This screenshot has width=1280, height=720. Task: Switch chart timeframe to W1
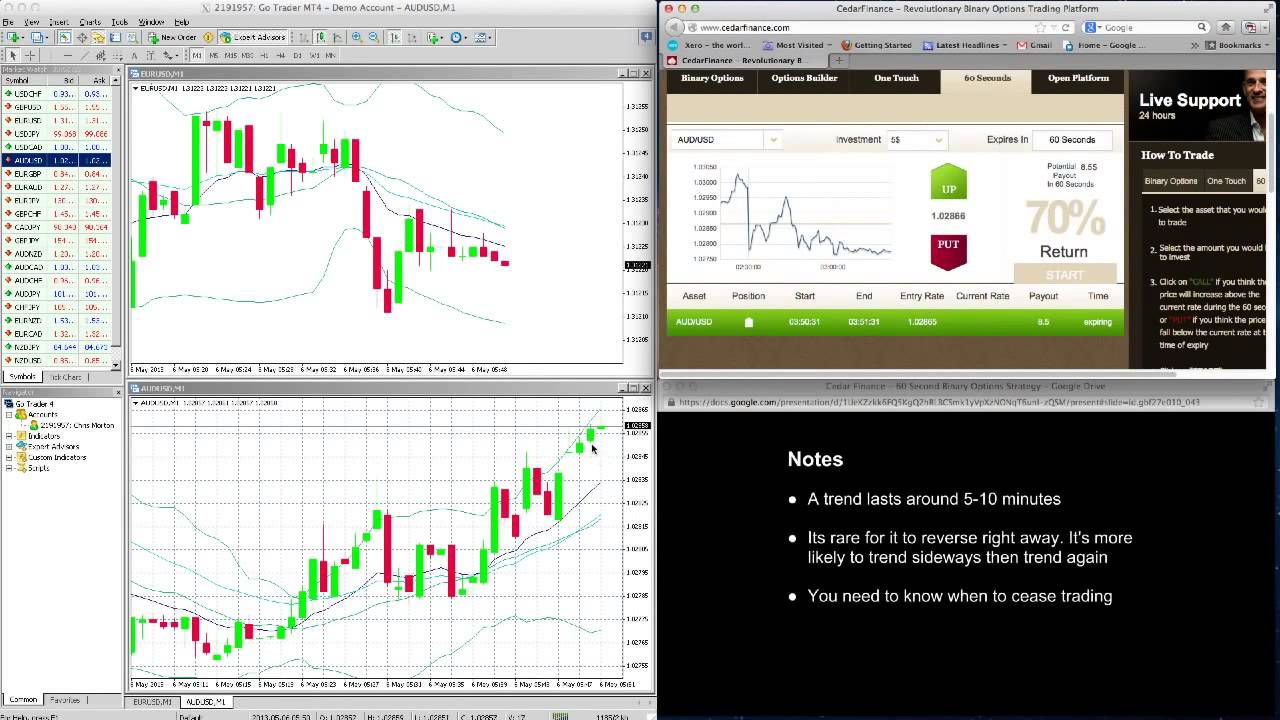pos(314,55)
